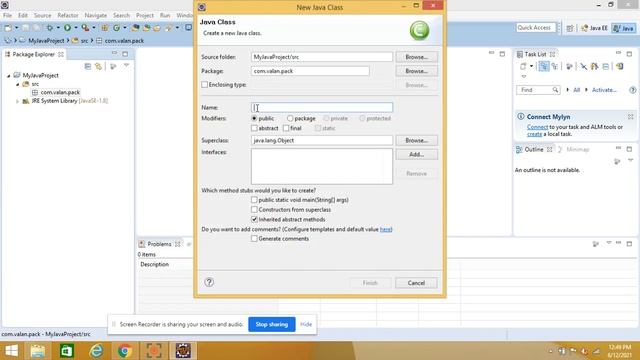Click Browse next to Package field
640x360 pixels.
pos(416,71)
